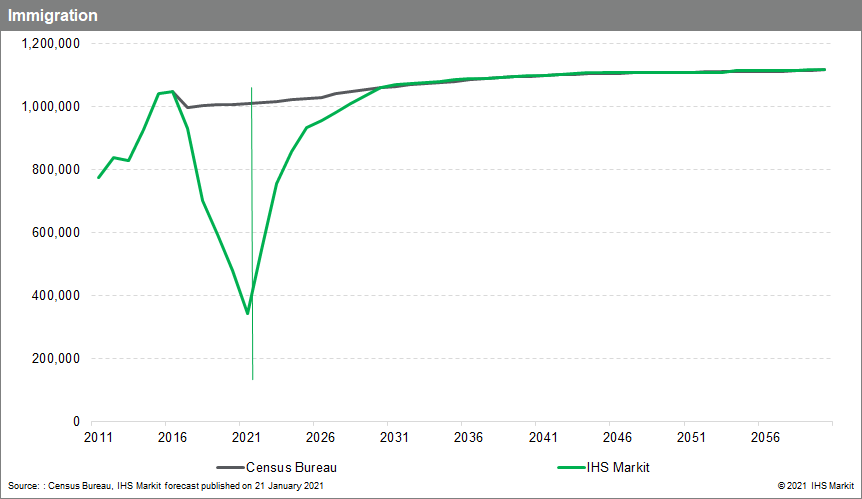The width and height of the screenshot is (862, 499).
Task: Select the 2031 x-axis tick label
Action: point(395,438)
